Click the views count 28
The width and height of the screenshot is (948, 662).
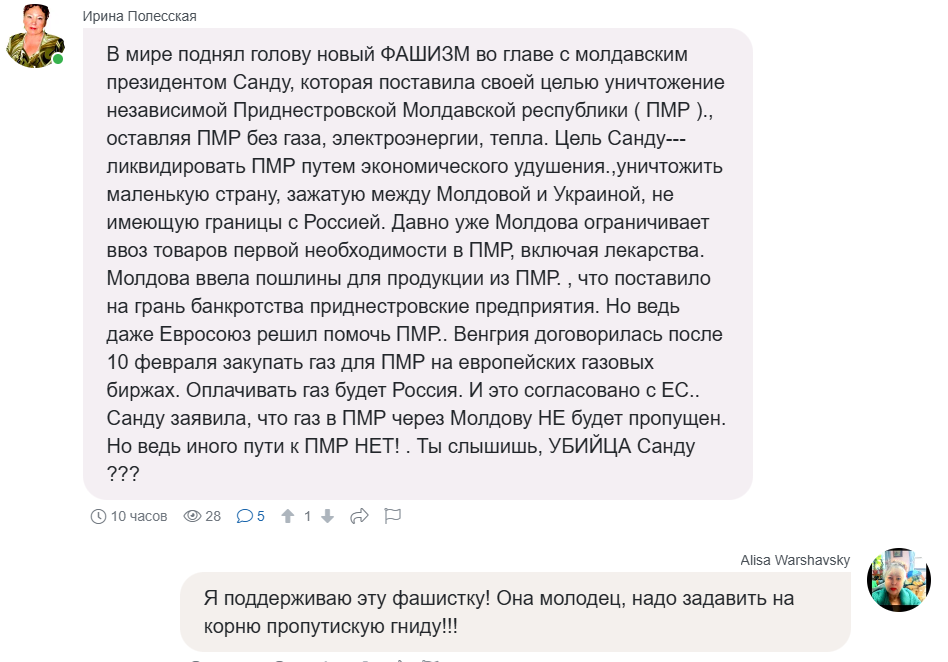coord(213,516)
